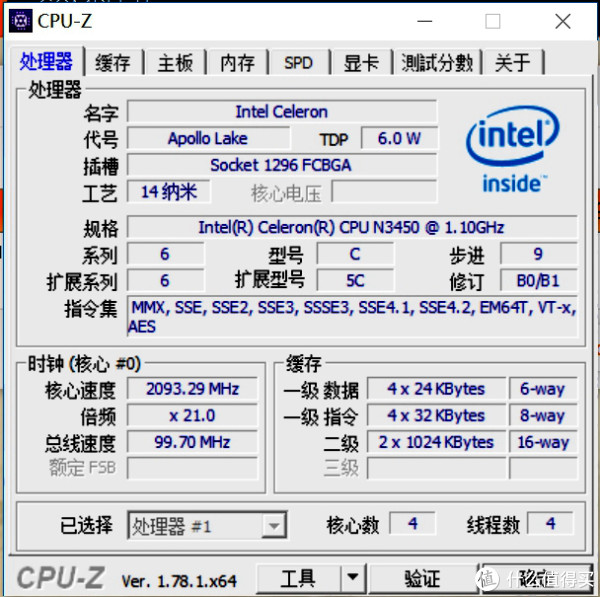Minimize the CPU-Z window
This screenshot has width=600, height=597.
pyautogui.click(x=424, y=21)
